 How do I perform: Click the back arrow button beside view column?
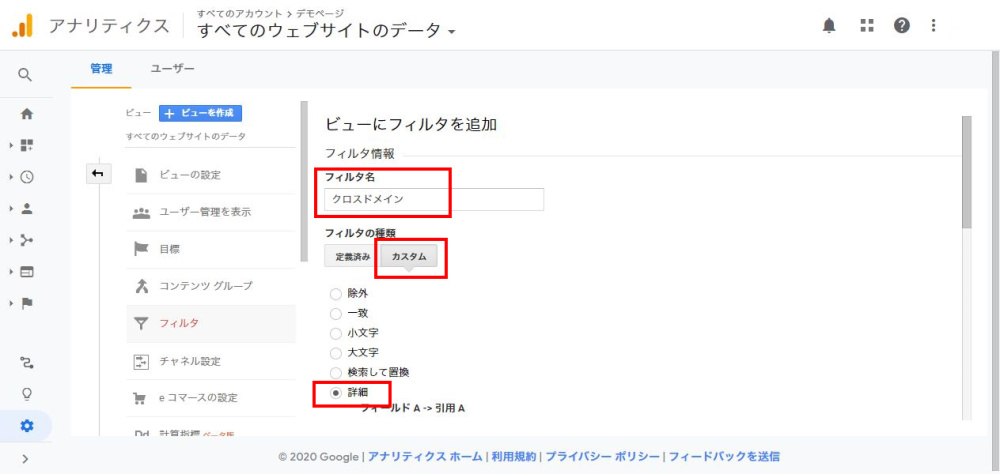click(97, 174)
